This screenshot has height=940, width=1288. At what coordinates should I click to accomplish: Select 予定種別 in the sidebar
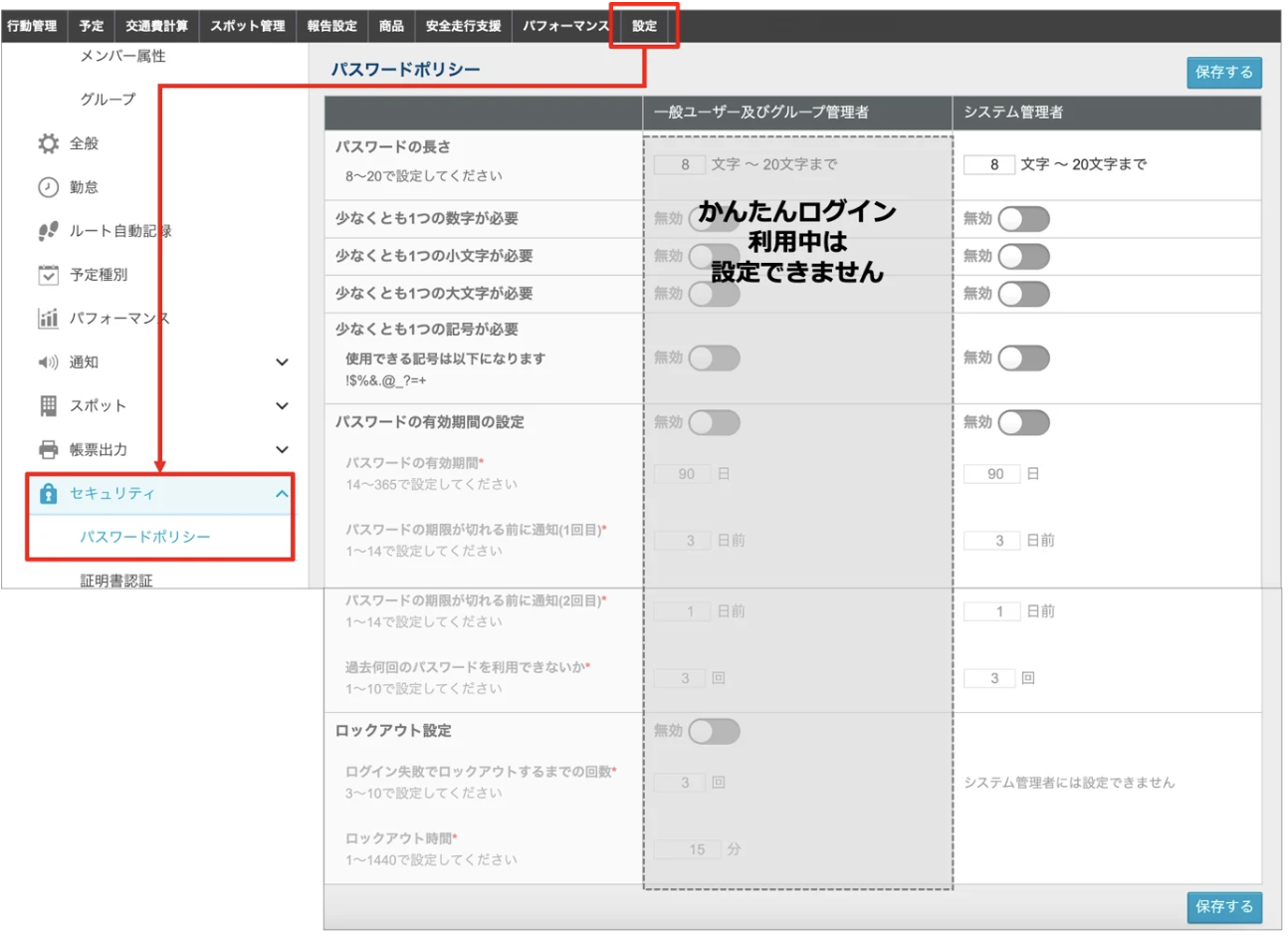coord(99,275)
